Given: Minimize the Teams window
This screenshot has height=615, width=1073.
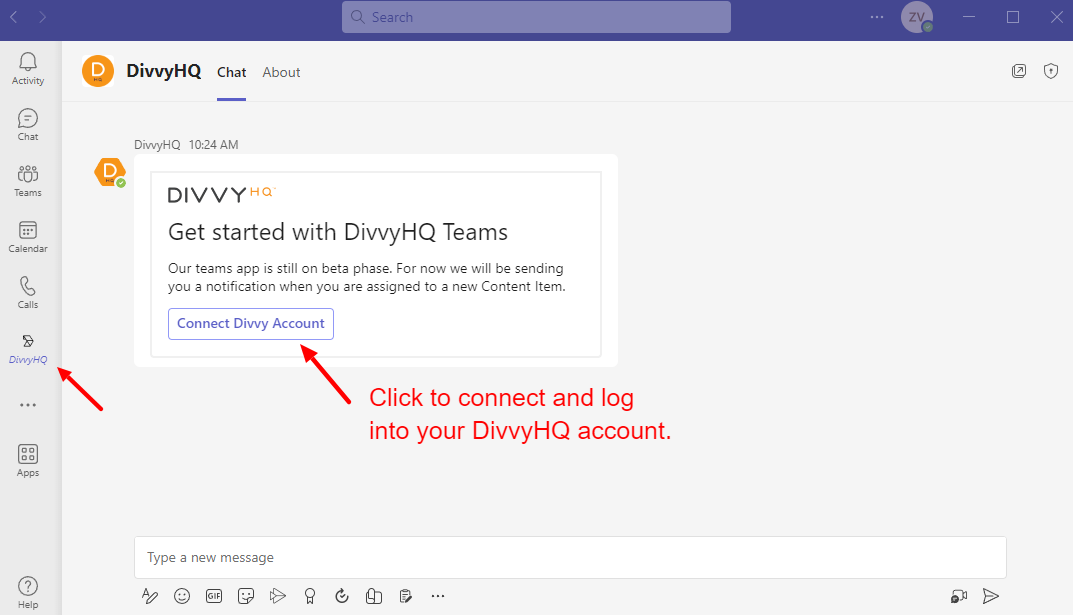Looking at the screenshot, I should [x=969, y=17].
